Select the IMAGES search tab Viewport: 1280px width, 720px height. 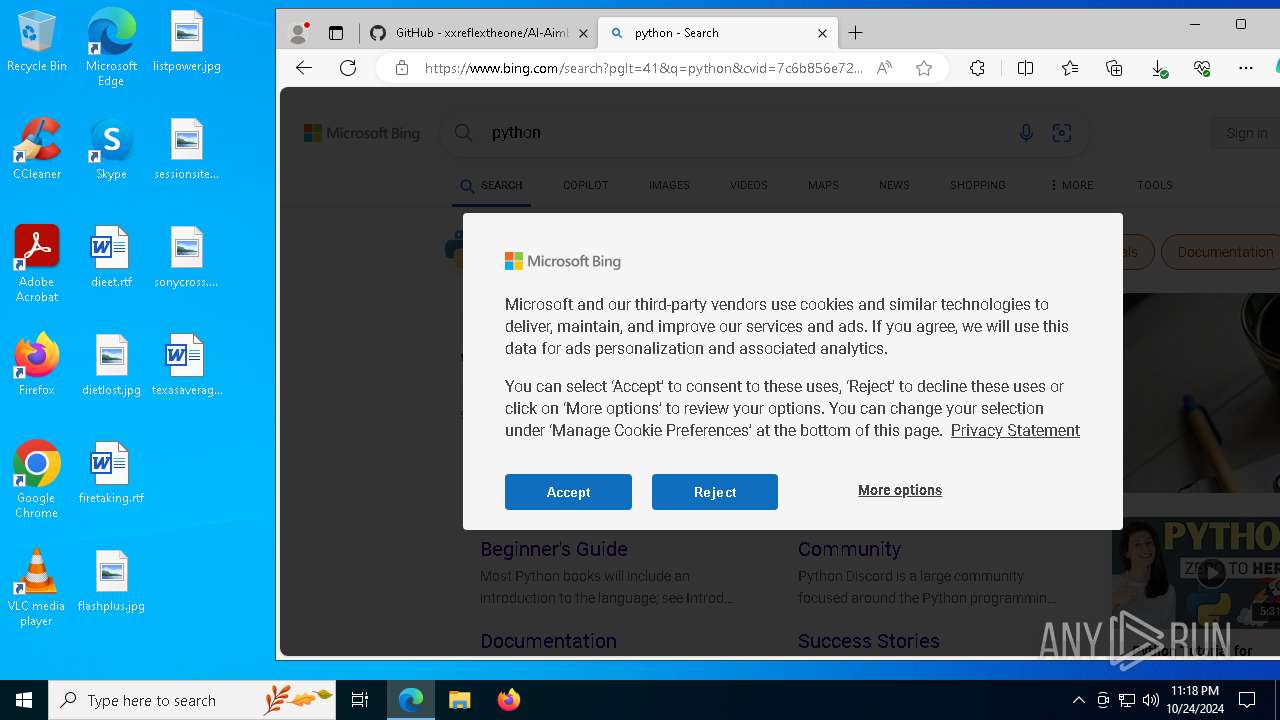pos(669,185)
